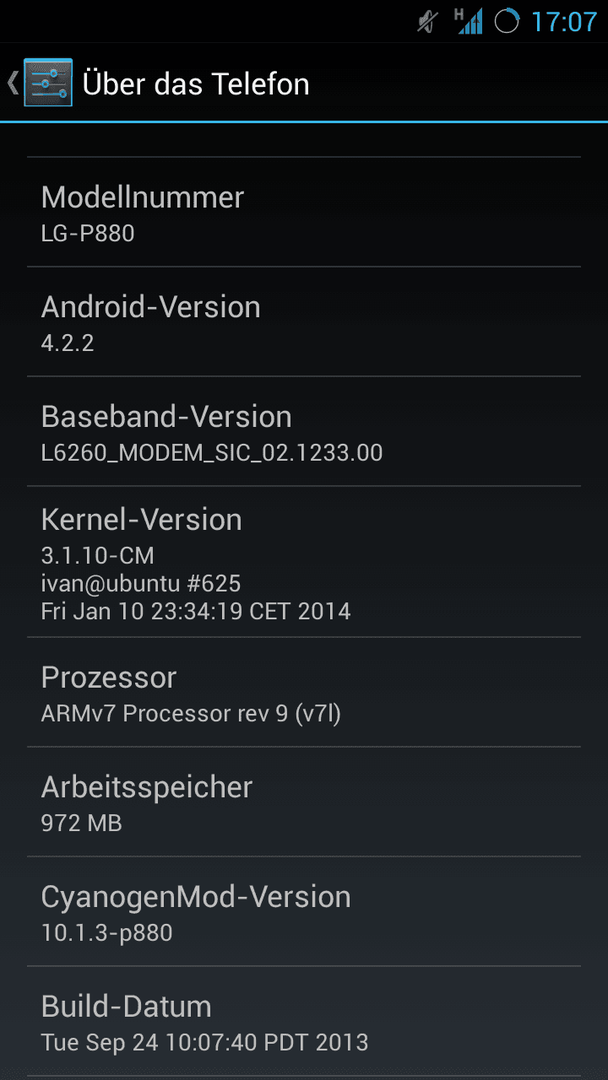Tap the Fri Jan 10 kernel date line
This screenshot has height=1080, width=608.
[x=196, y=611]
